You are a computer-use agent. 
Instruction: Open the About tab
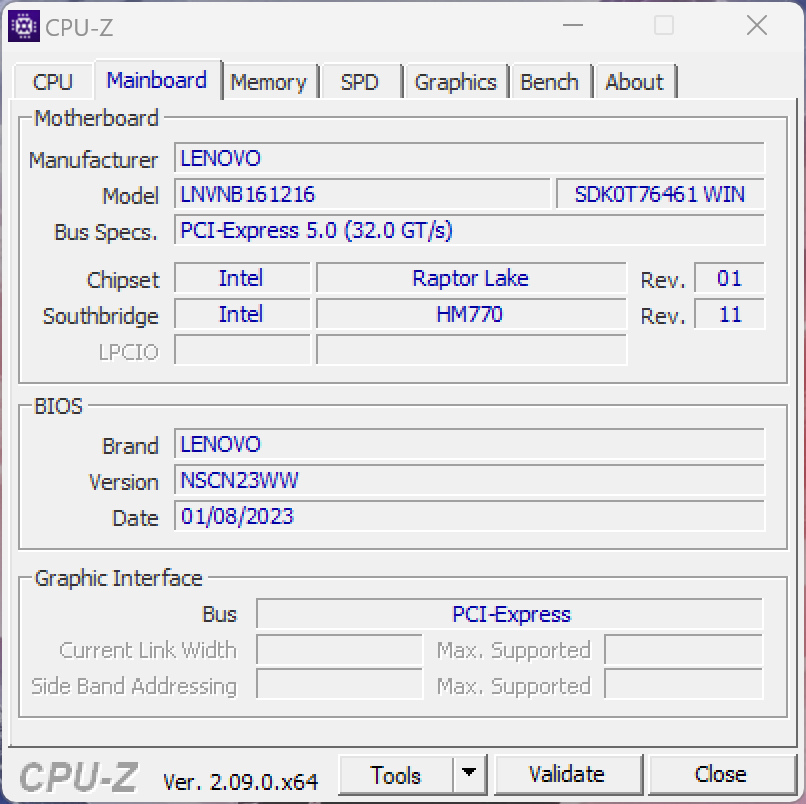pyautogui.click(x=634, y=82)
